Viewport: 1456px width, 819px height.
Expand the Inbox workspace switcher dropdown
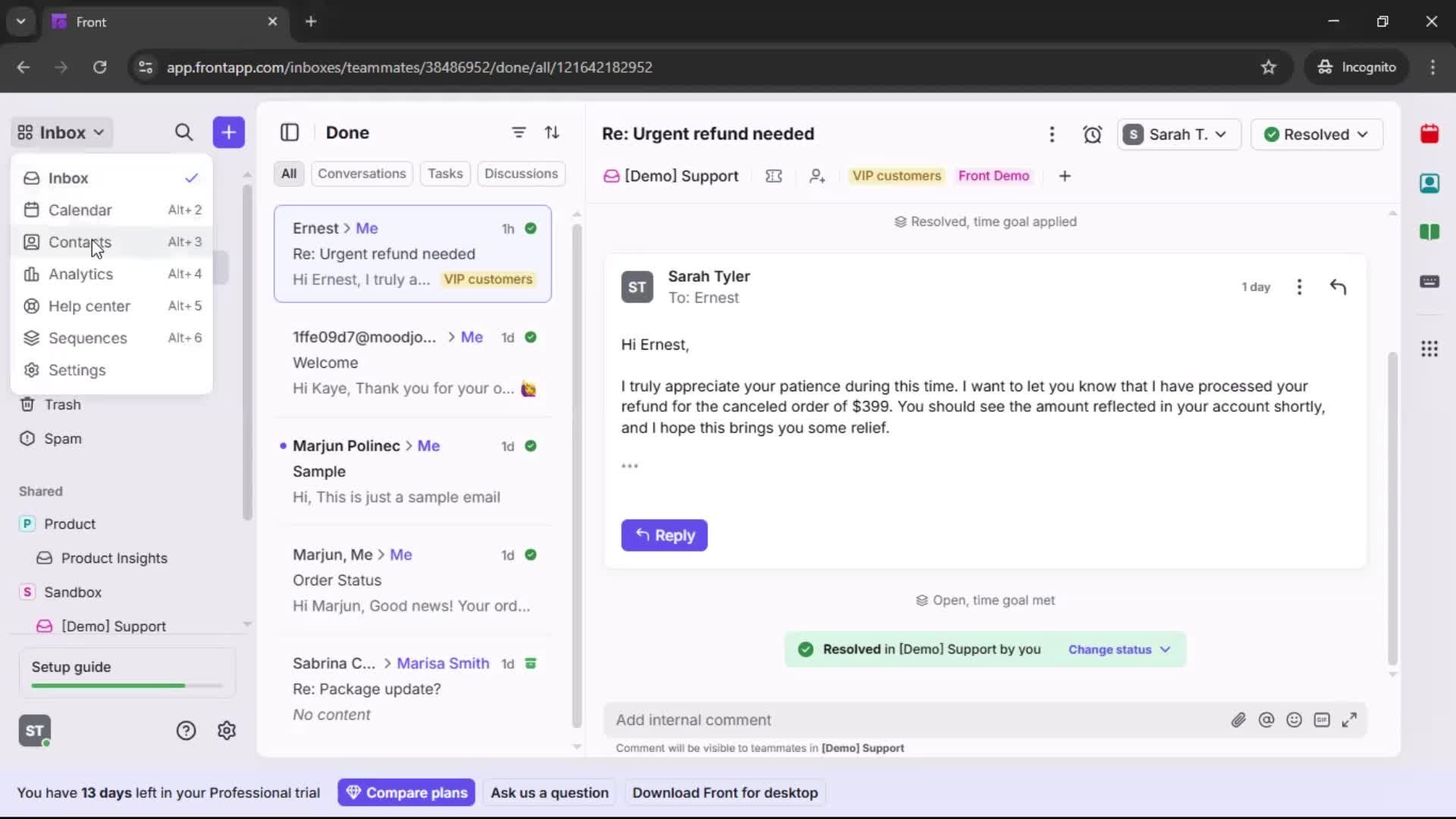61,132
